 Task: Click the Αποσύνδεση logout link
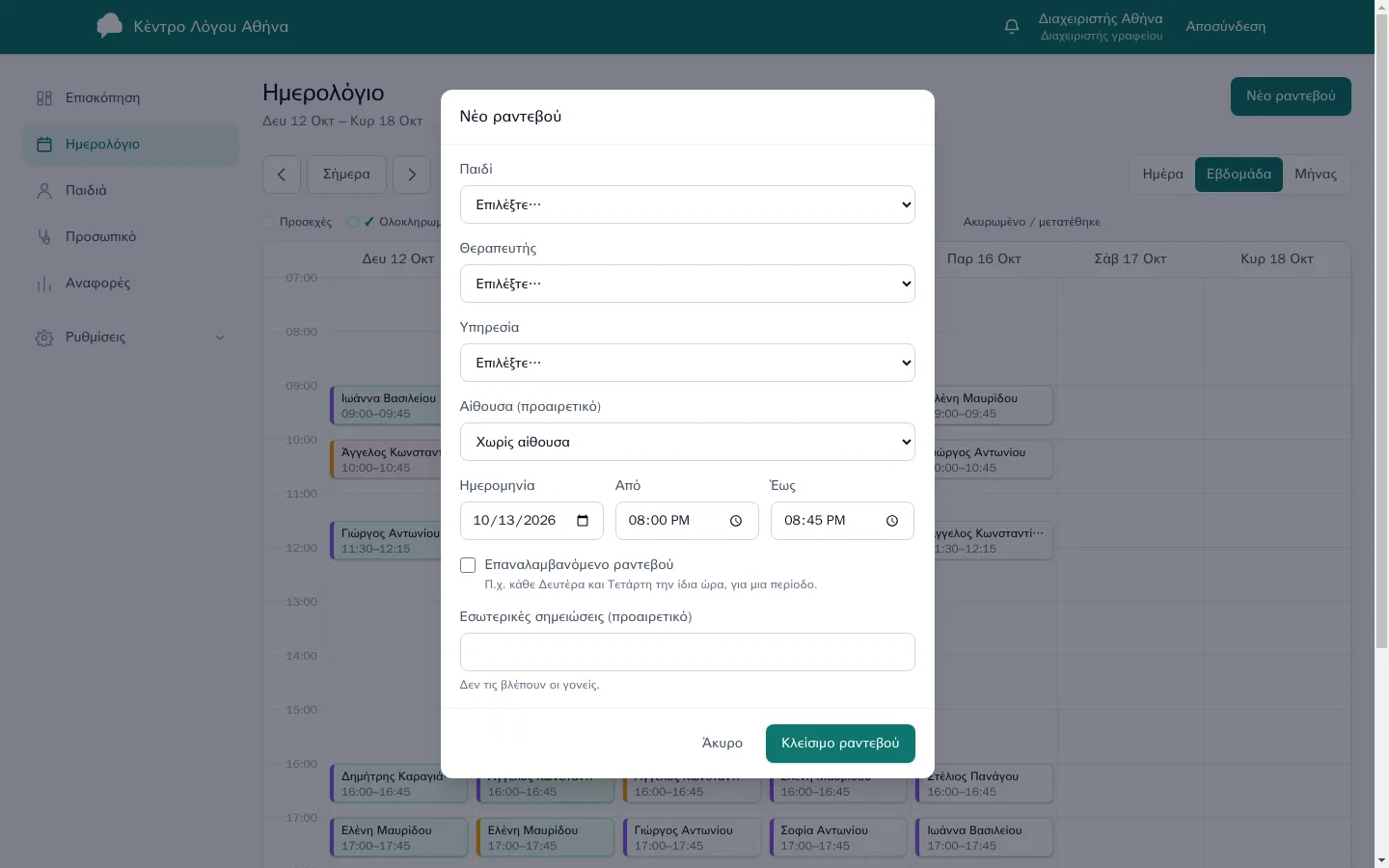(1226, 27)
